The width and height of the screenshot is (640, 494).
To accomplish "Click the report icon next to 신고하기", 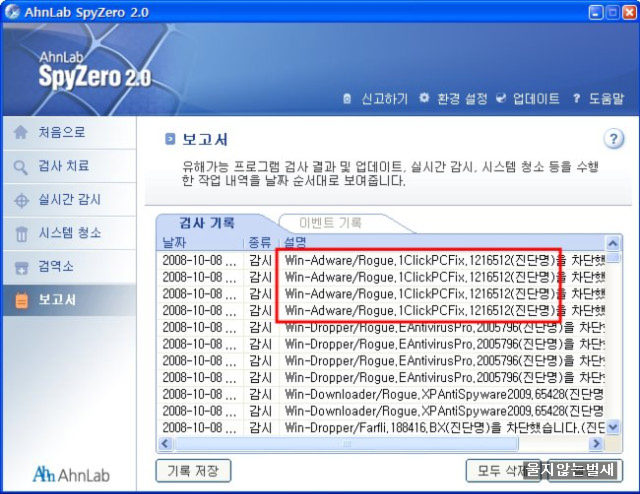I will 347,98.
